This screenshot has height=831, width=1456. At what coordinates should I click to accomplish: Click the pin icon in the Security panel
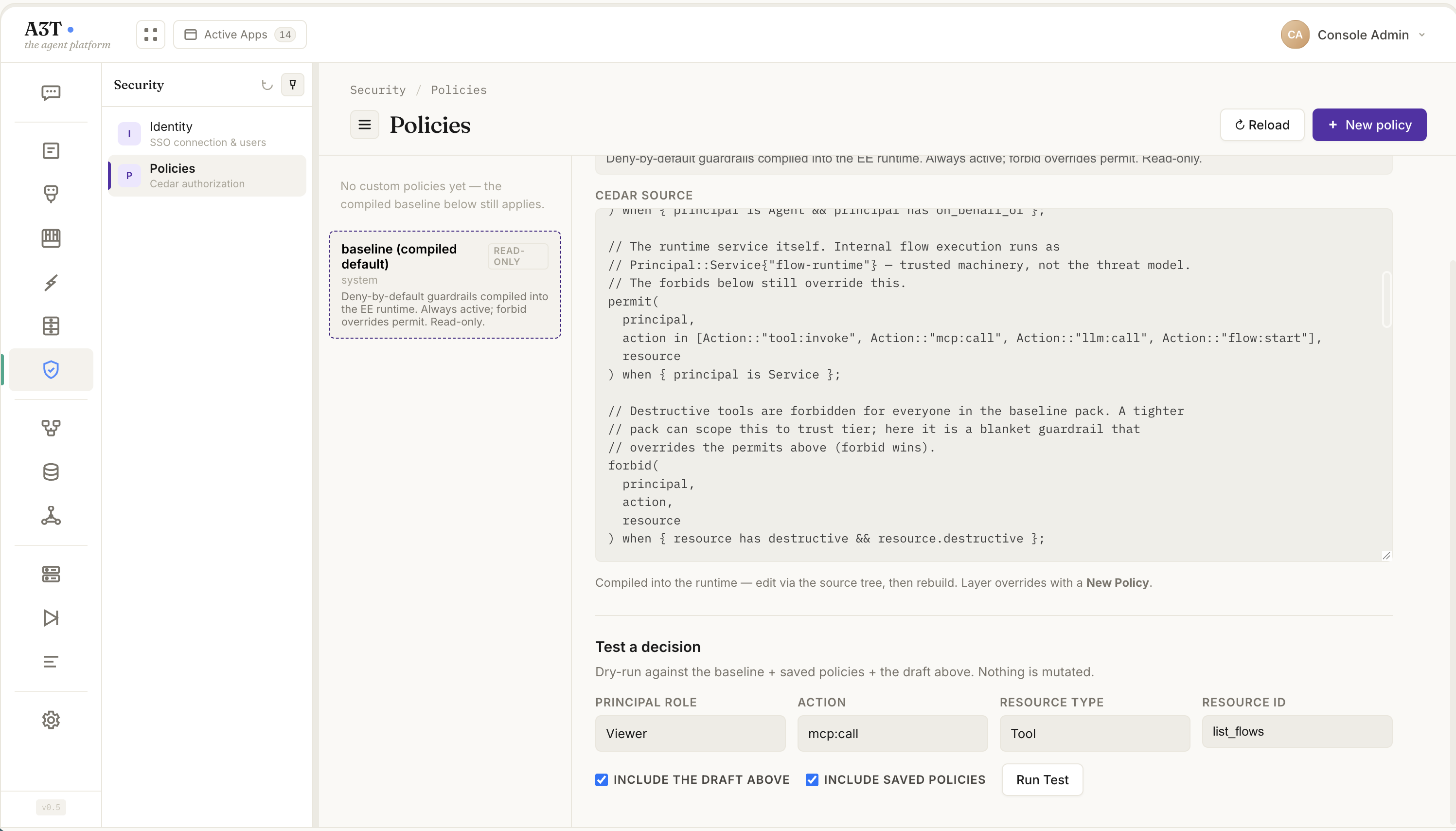(x=293, y=85)
